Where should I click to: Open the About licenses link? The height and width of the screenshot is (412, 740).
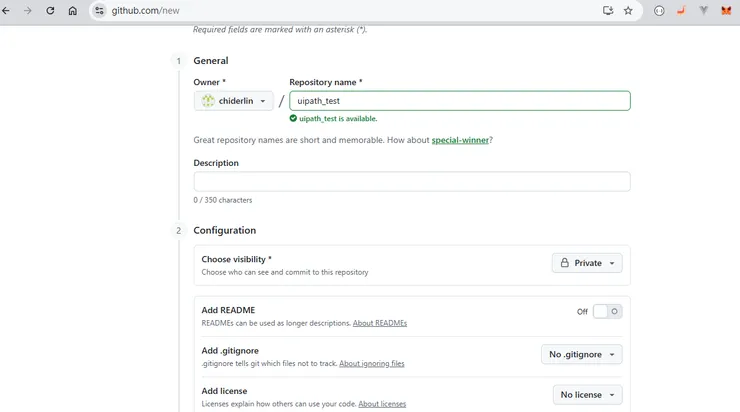(382, 404)
